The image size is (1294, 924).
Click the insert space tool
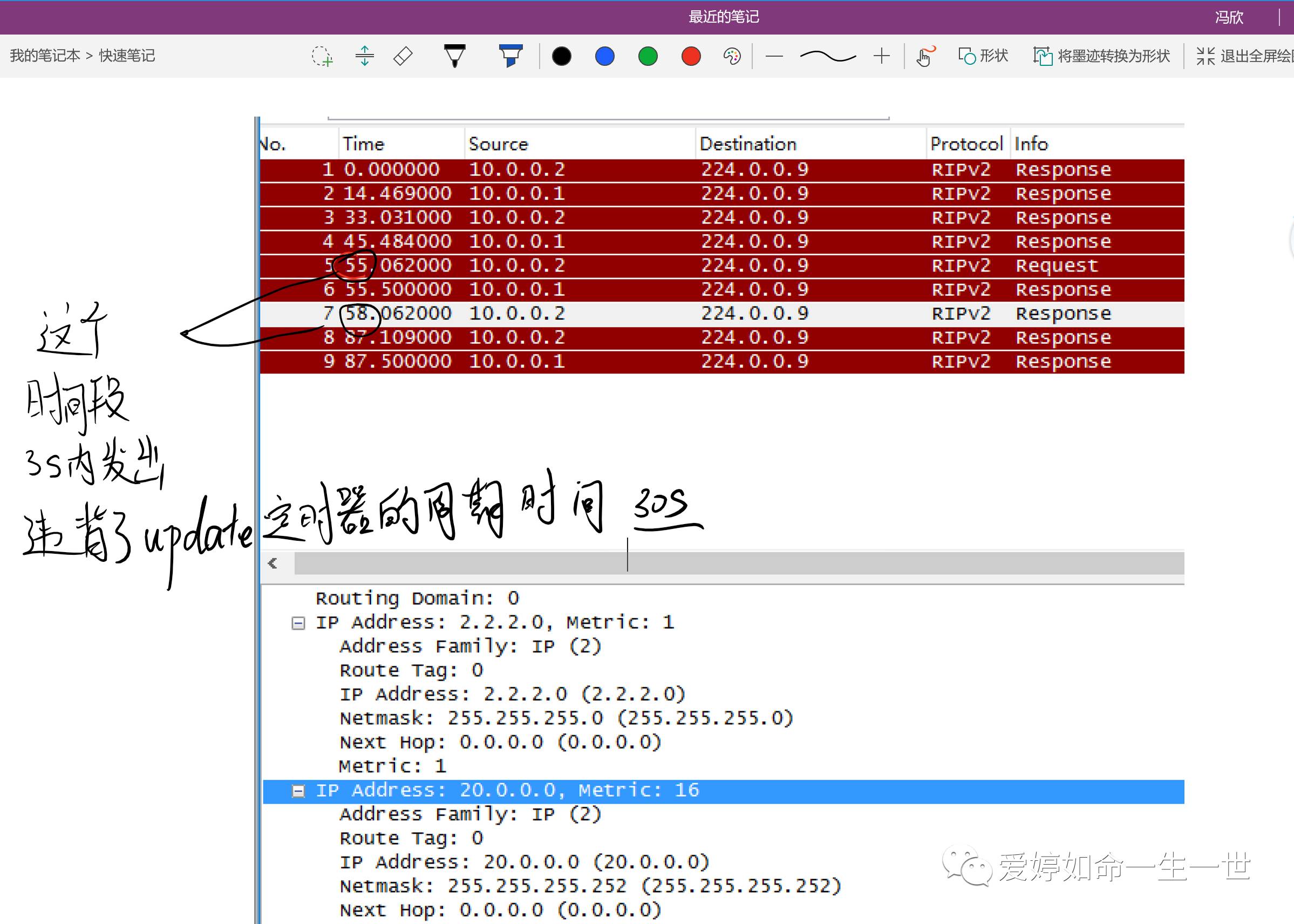[365, 56]
